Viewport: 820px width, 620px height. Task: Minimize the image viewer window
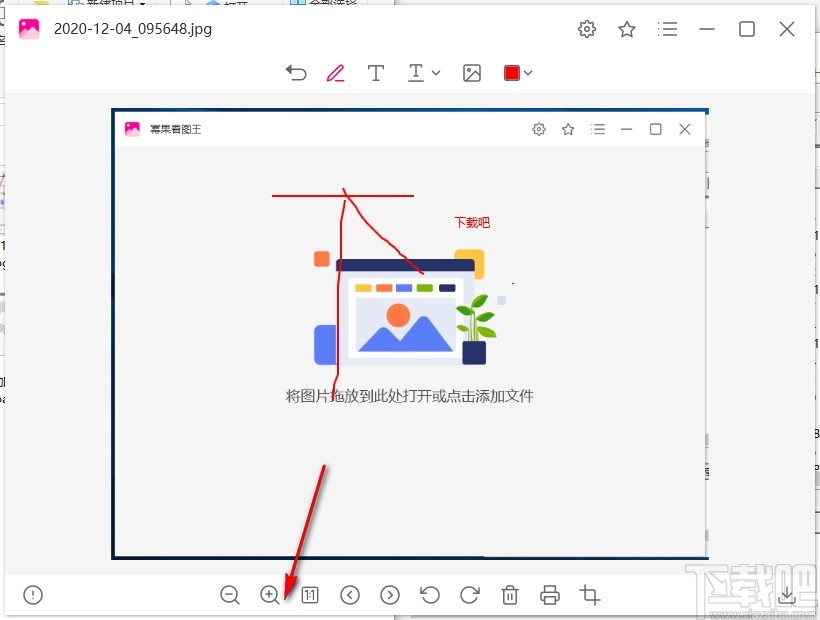[x=707, y=29]
